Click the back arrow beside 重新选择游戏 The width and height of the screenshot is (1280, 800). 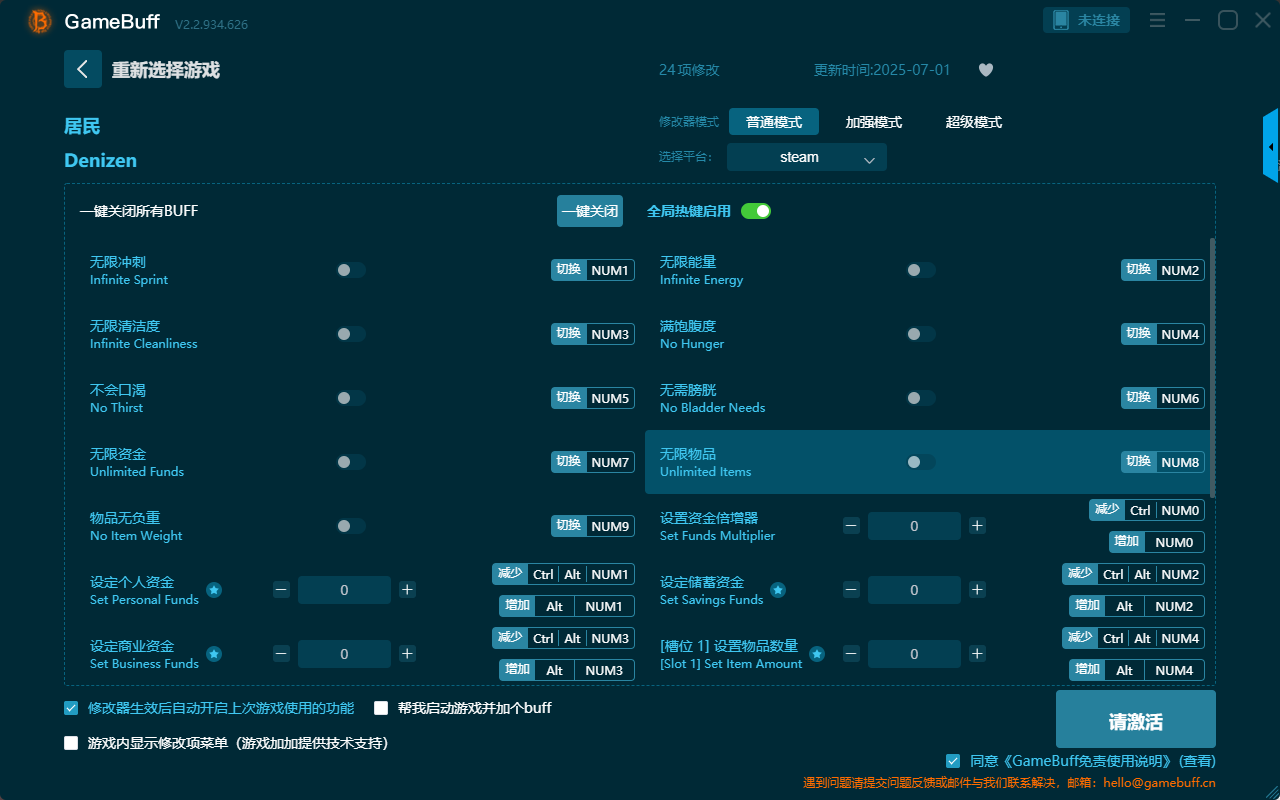click(x=83, y=69)
